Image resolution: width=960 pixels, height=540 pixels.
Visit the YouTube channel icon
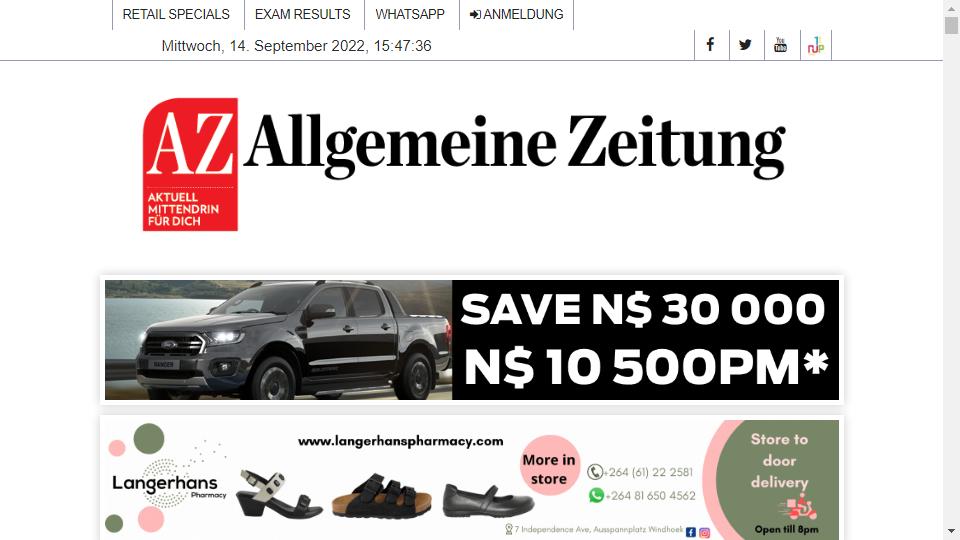coord(781,45)
